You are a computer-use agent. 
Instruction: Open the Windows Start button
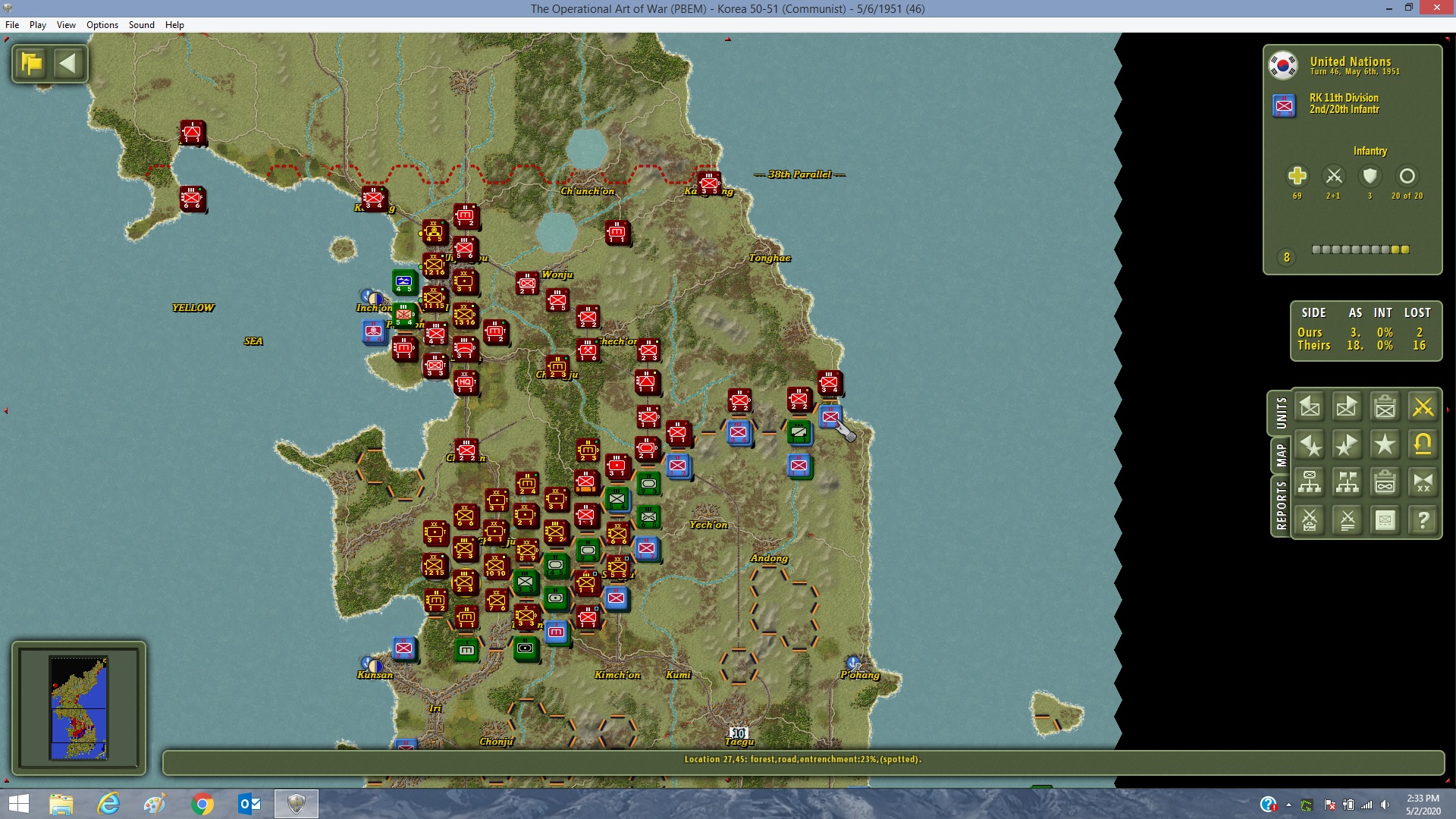pyautogui.click(x=18, y=804)
